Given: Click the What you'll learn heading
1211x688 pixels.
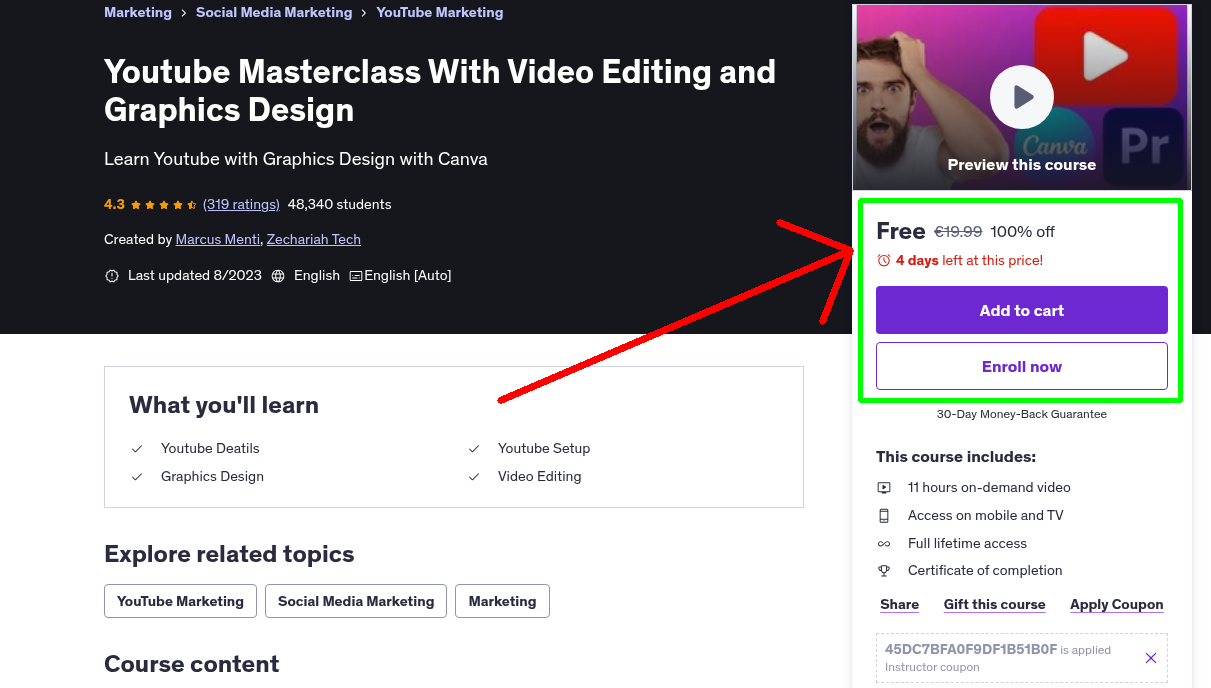Looking at the screenshot, I should coord(224,405).
